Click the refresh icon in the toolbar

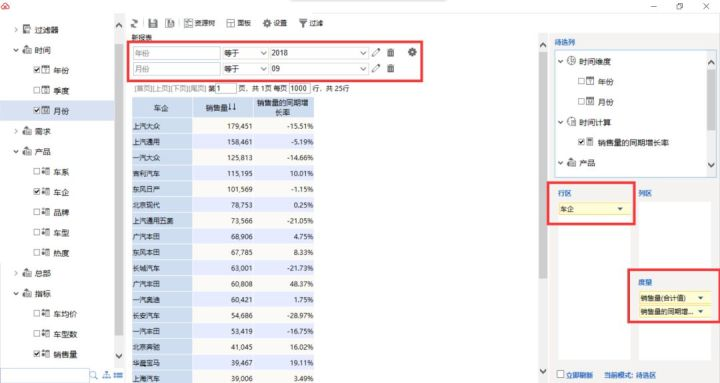[x=135, y=23]
